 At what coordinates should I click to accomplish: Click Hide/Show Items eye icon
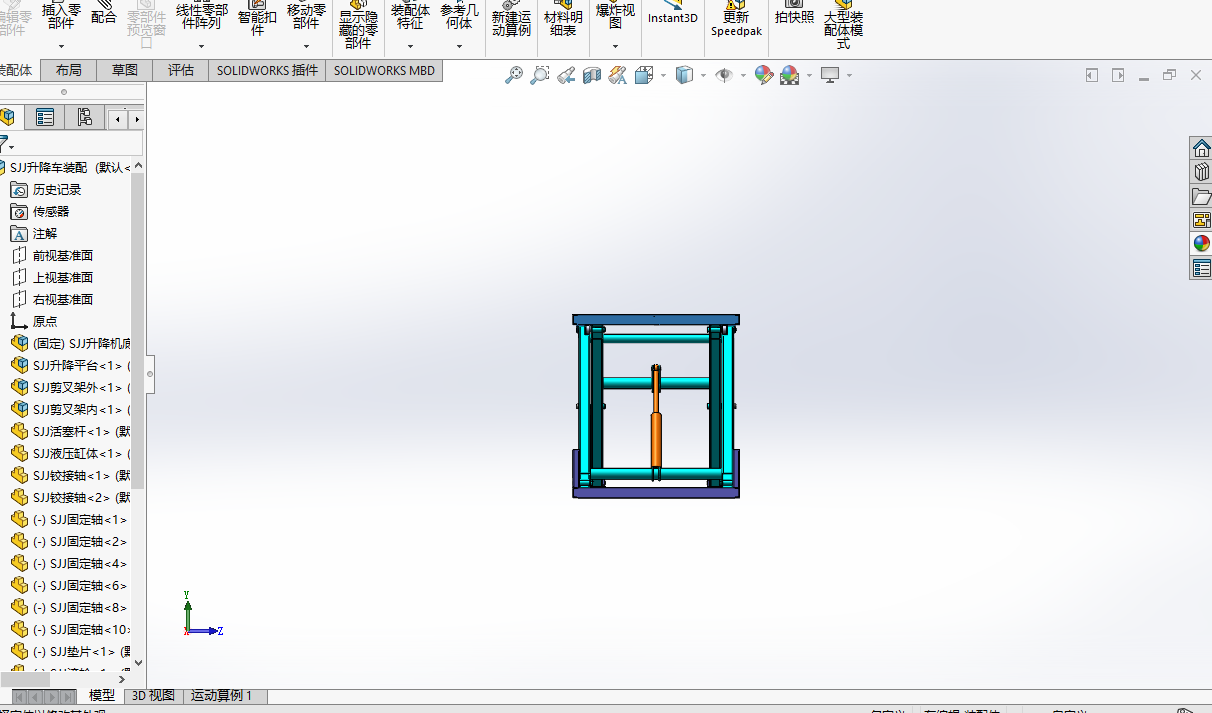tap(725, 75)
